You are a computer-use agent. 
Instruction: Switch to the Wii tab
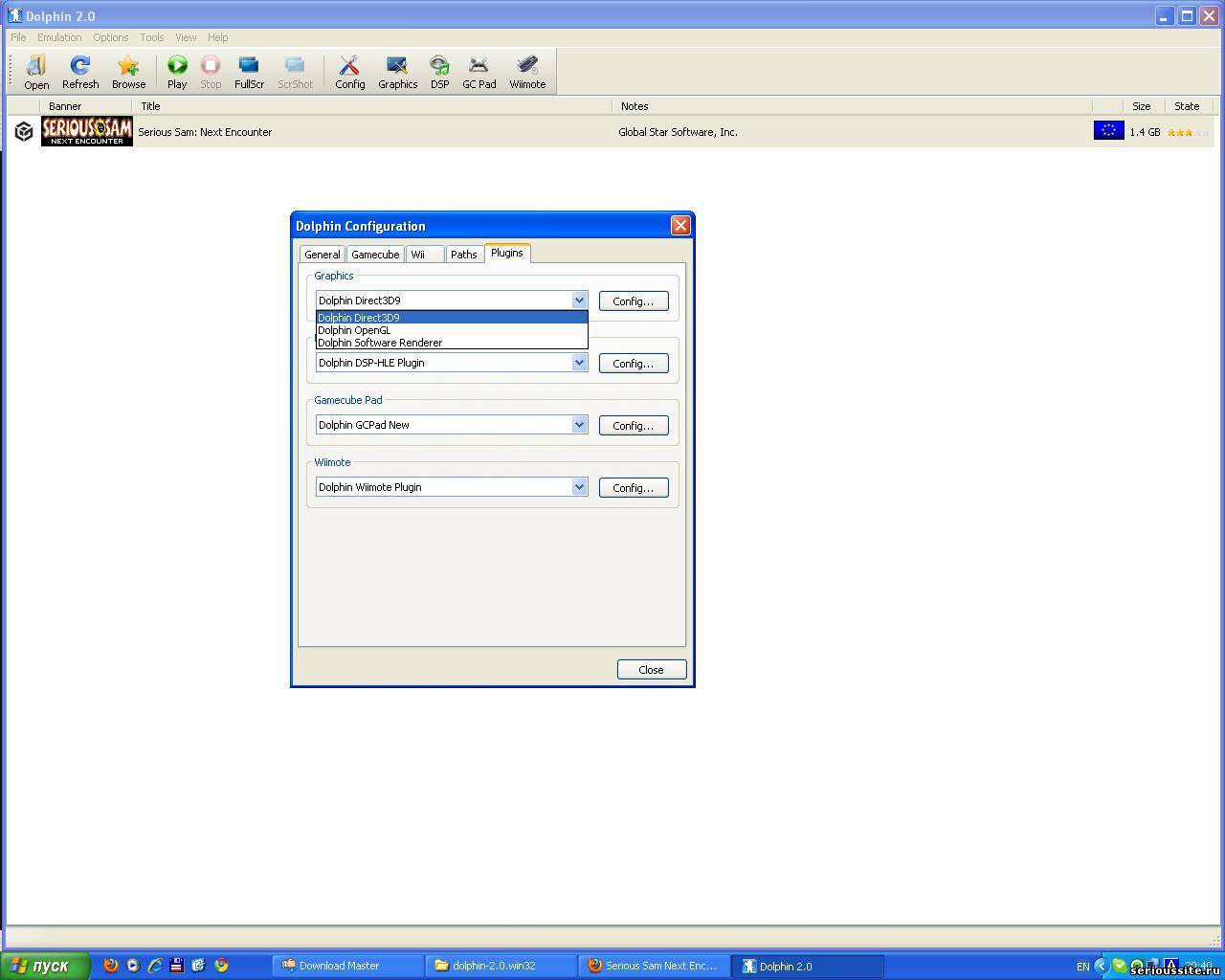[425, 255]
